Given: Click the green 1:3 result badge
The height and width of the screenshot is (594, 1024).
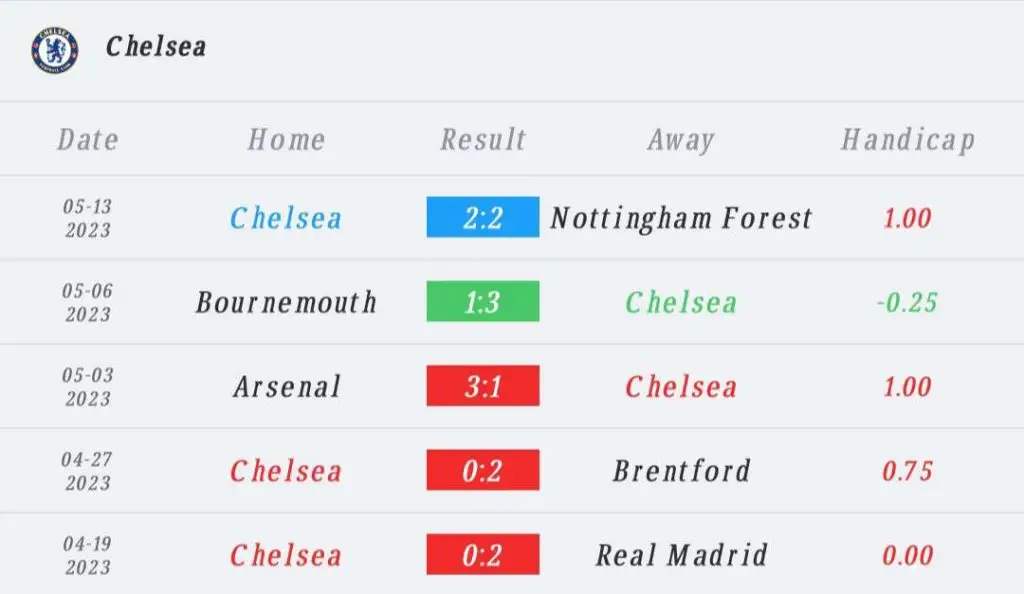Looking at the screenshot, I should (483, 302).
